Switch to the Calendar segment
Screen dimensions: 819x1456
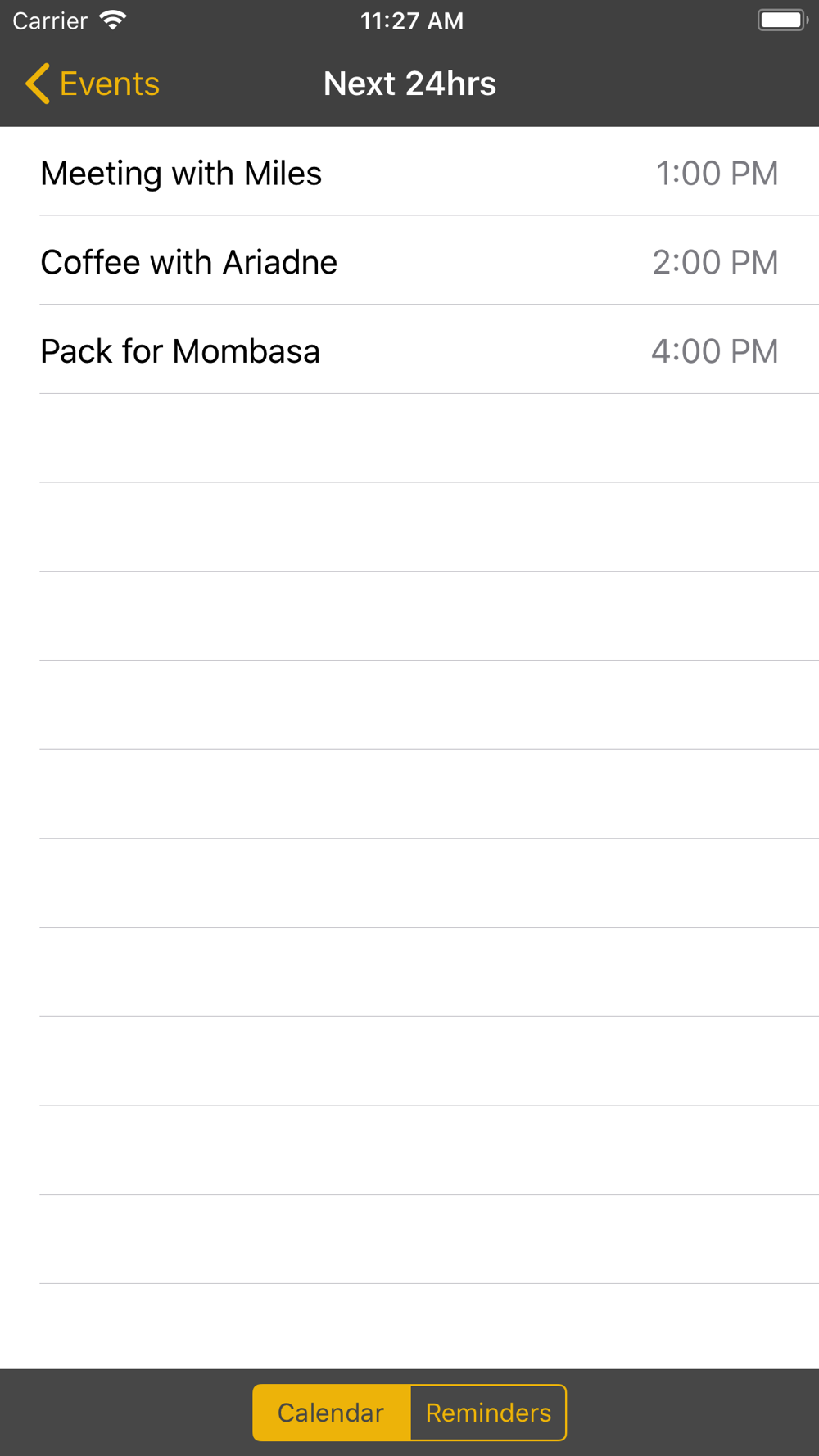tap(331, 1413)
